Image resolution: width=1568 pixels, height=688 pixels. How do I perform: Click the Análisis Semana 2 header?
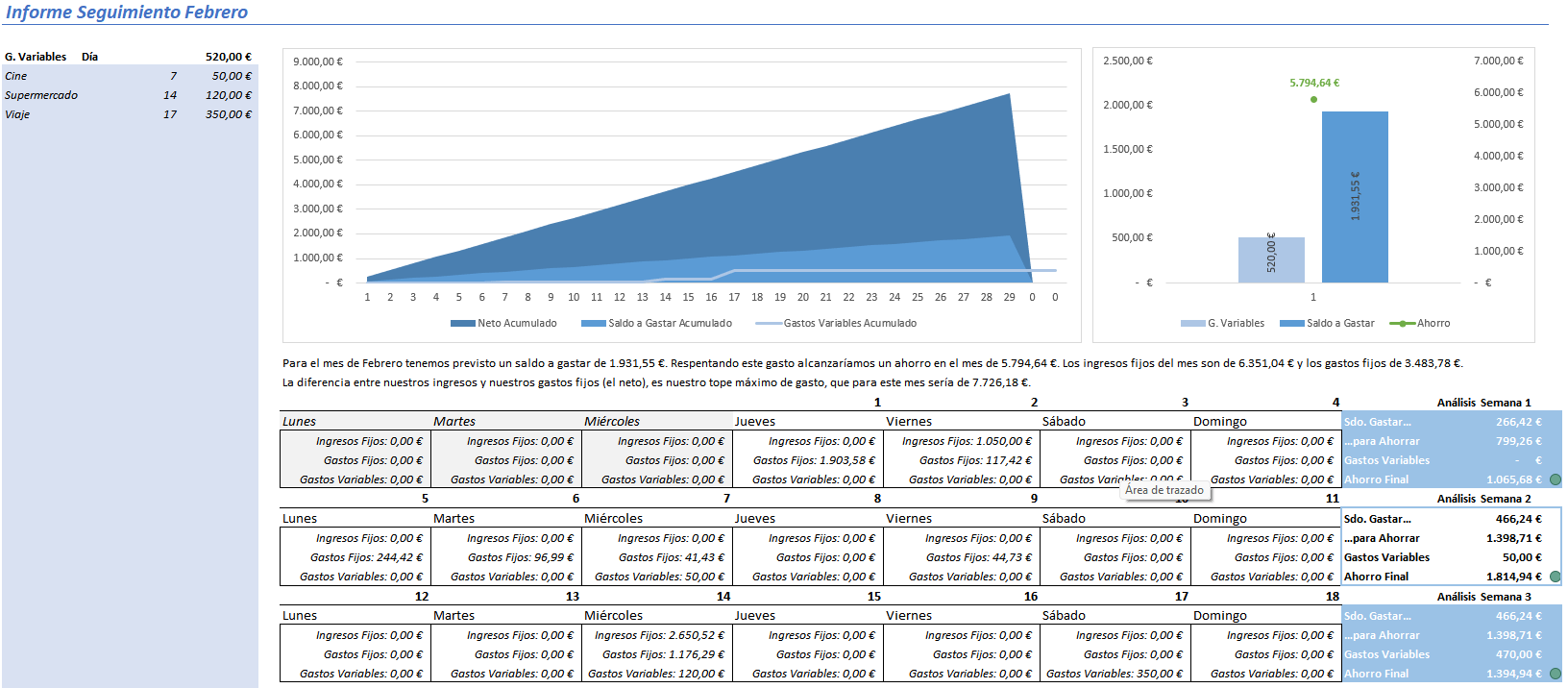[1483, 499]
